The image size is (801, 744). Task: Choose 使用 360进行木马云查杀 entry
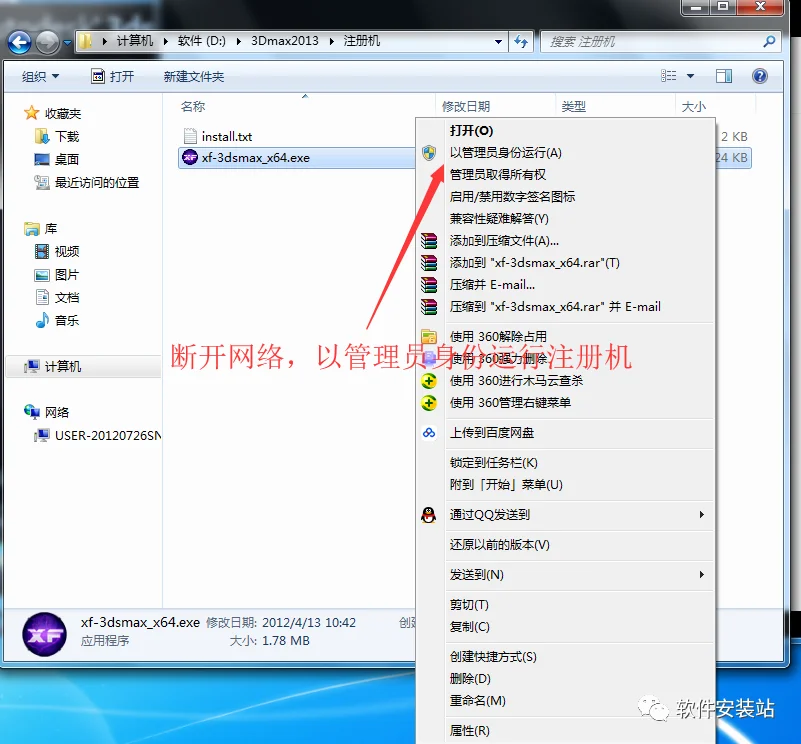point(566,381)
